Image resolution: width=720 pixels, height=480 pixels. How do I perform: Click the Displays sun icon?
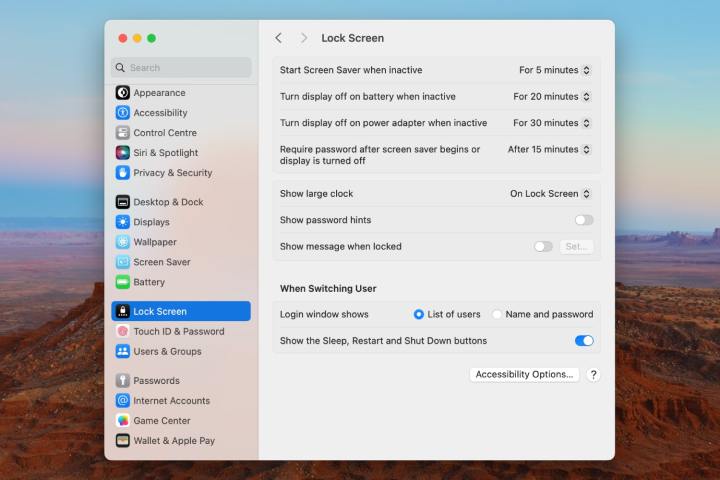123,222
